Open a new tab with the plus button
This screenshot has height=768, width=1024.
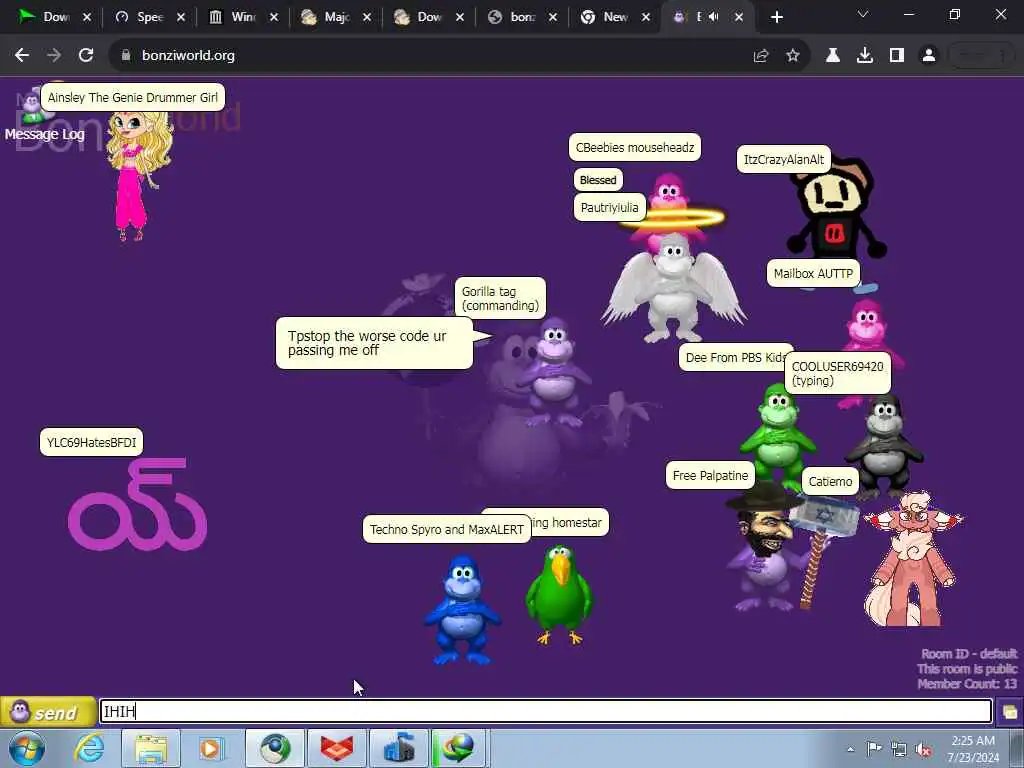[x=776, y=18]
